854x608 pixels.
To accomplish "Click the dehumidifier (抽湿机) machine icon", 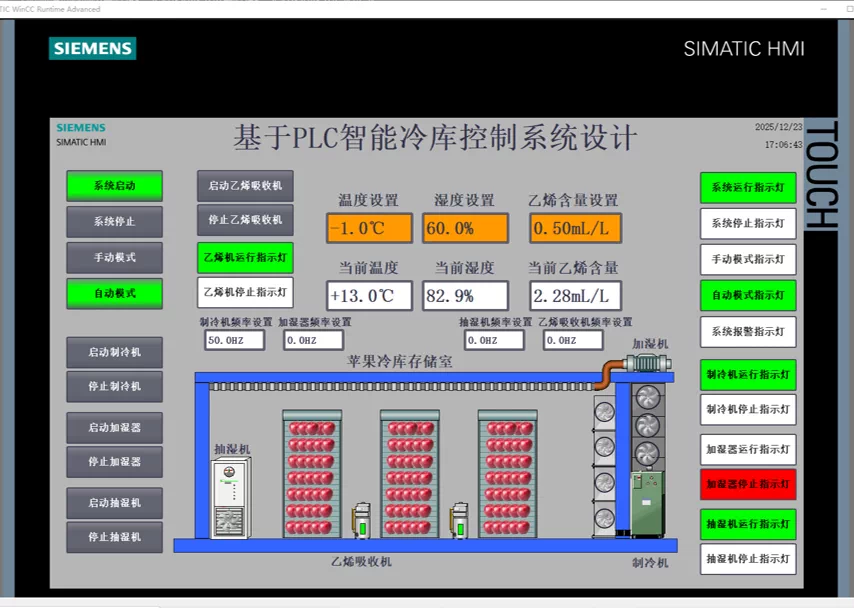I will (231, 498).
